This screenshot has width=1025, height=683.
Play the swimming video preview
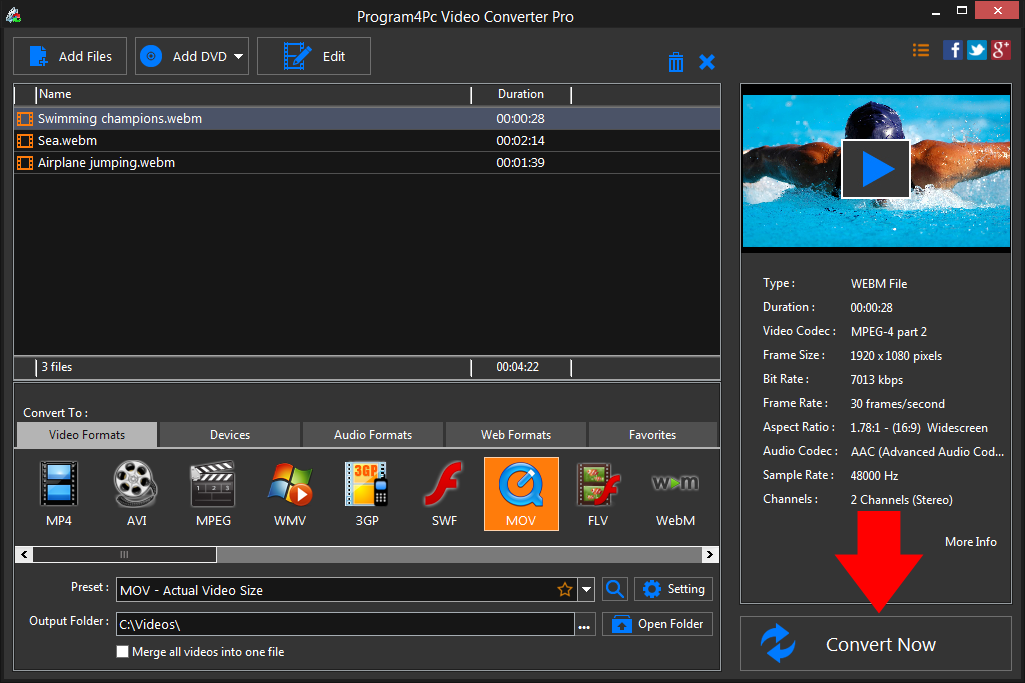click(875, 168)
